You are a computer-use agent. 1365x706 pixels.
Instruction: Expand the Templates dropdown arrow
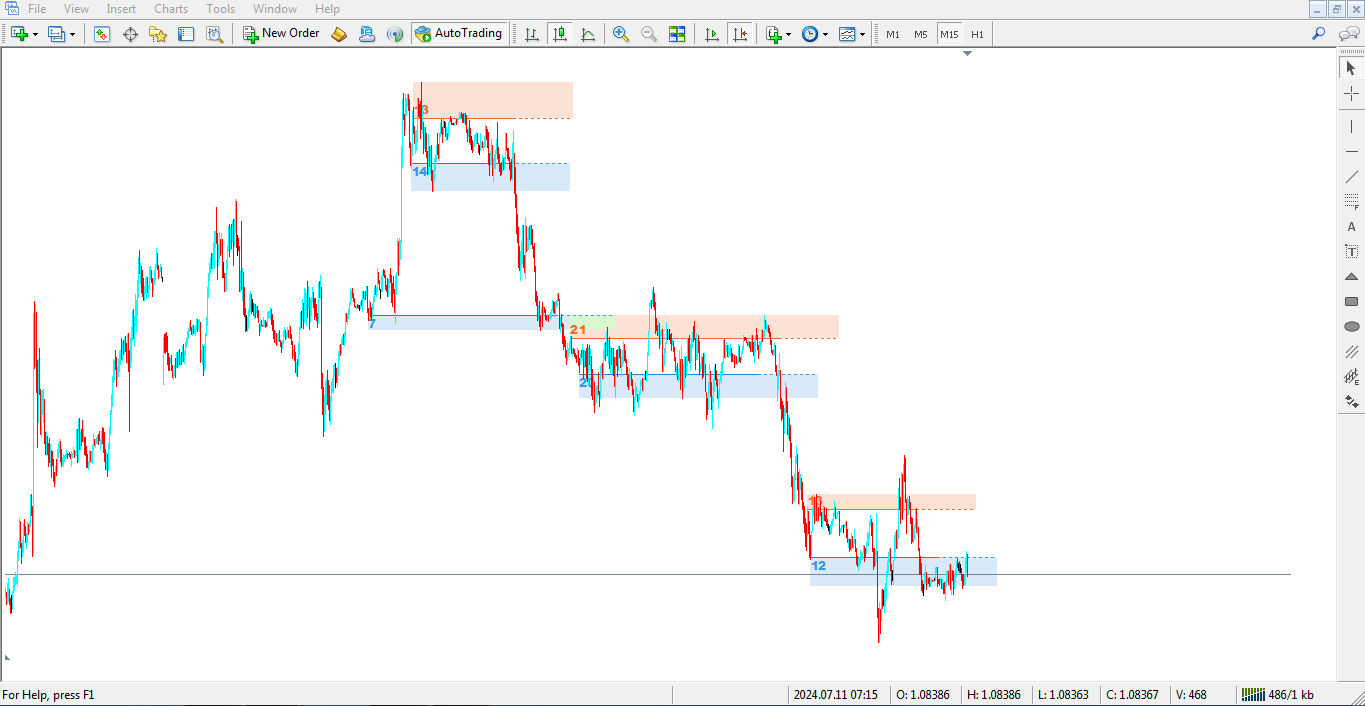click(x=862, y=34)
